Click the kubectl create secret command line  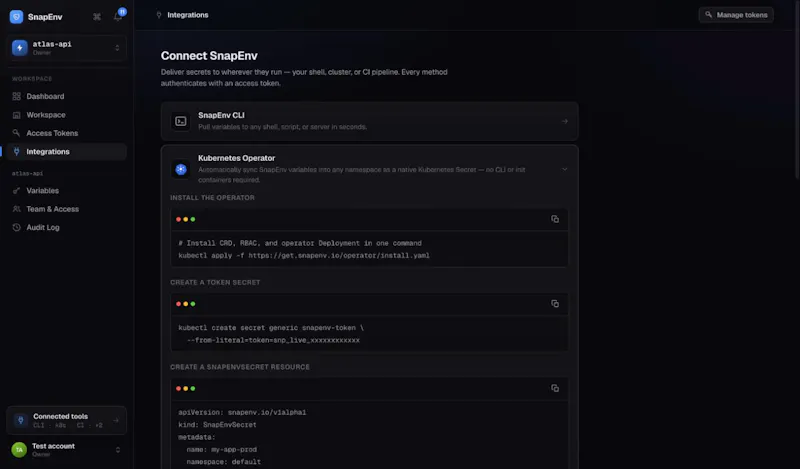(x=271, y=328)
